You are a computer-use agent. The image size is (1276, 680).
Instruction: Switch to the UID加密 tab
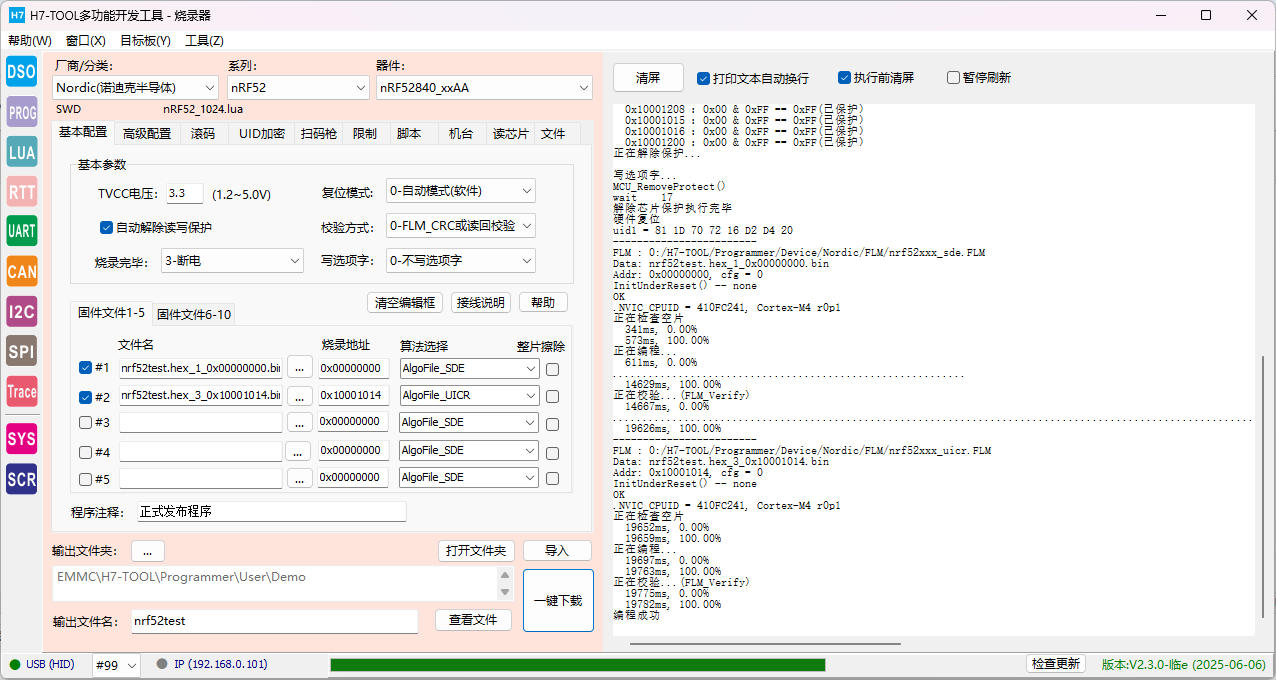[x=262, y=134]
